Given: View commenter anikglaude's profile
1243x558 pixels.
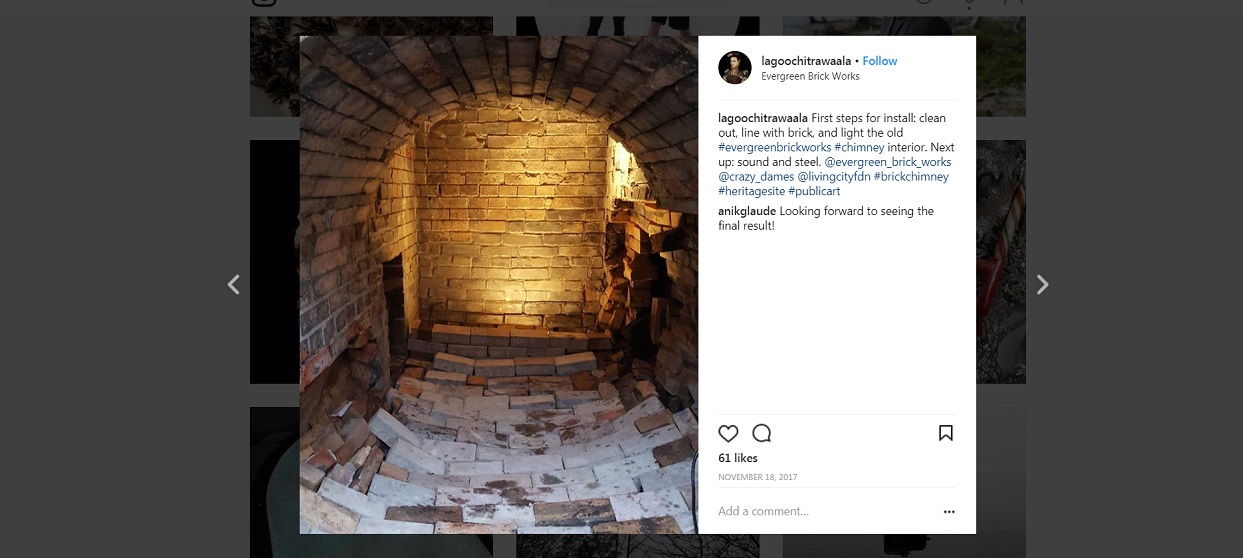Looking at the screenshot, I should (747, 211).
